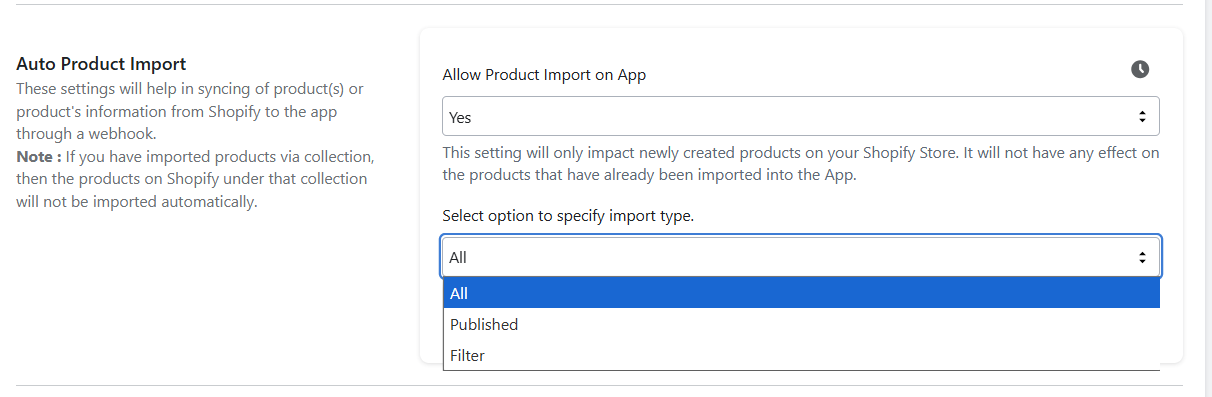Pick the Filter option from the list

click(x=801, y=355)
